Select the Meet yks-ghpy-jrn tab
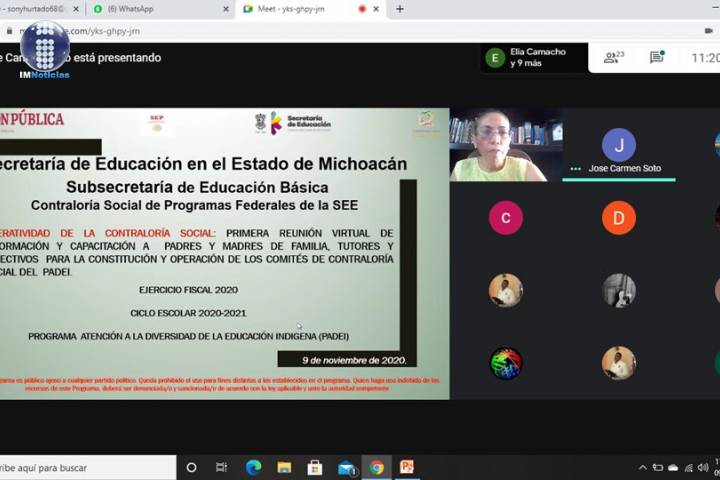Viewport: 720px width, 480px height. coord(300,9)
